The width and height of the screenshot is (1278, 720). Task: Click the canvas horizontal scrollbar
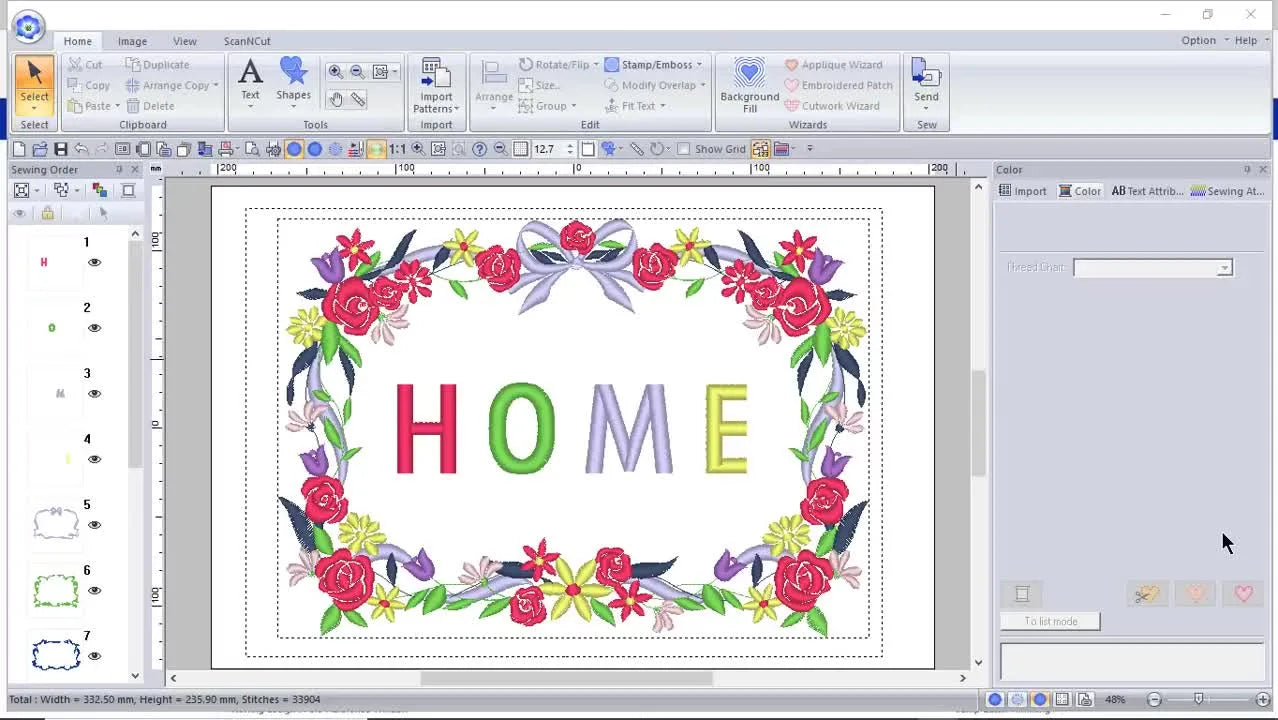[x=566, y=678]
